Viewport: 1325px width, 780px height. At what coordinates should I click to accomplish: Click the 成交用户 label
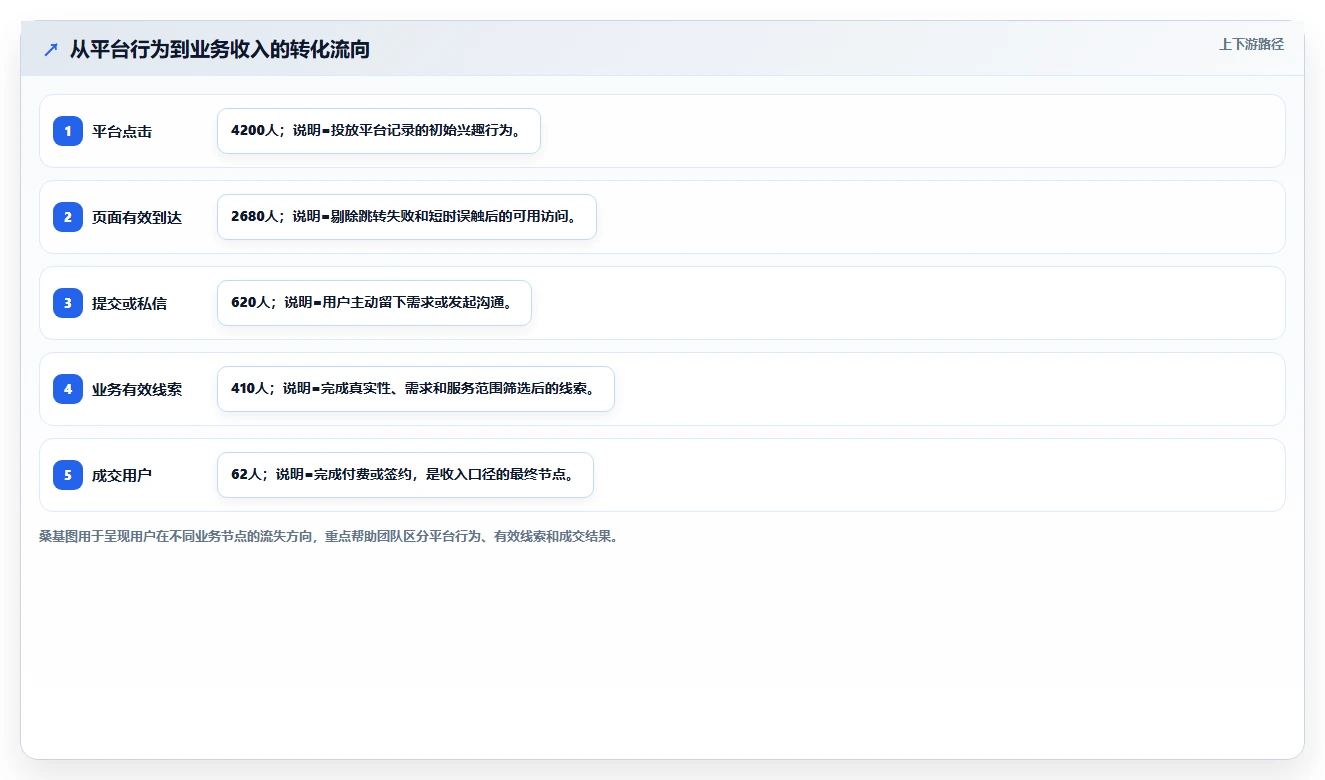tap(122, 475)
